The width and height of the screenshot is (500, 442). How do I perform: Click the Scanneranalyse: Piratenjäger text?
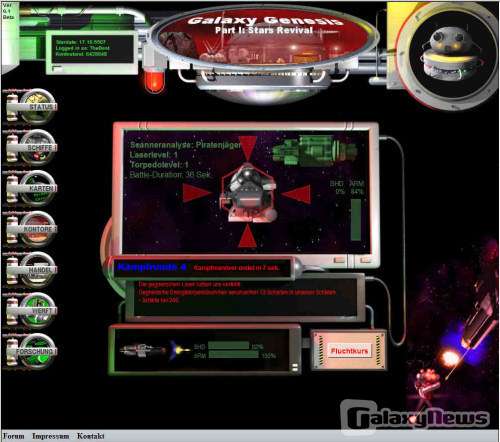185,145
